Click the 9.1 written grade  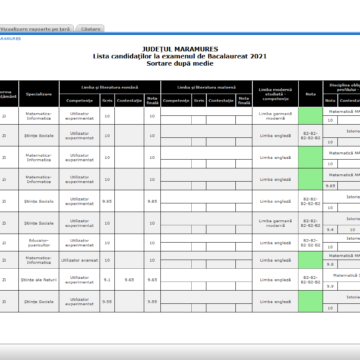pyautogui.click(x=107, y=280)
